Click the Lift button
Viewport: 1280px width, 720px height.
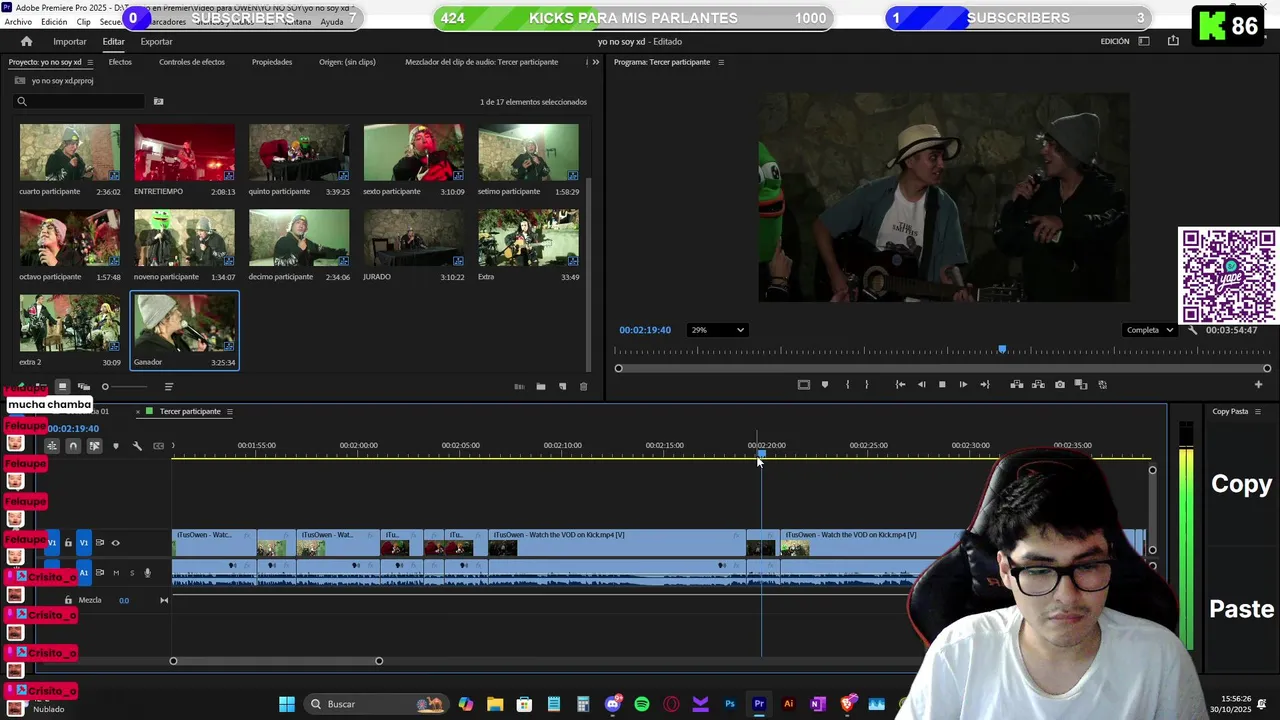(x=1017, y=385)
